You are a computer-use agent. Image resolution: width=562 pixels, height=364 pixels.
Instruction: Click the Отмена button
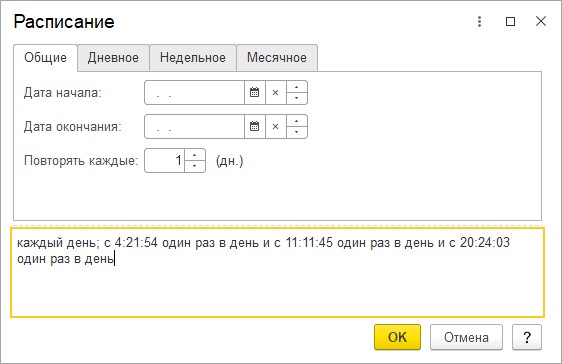[x=466, y=337]
